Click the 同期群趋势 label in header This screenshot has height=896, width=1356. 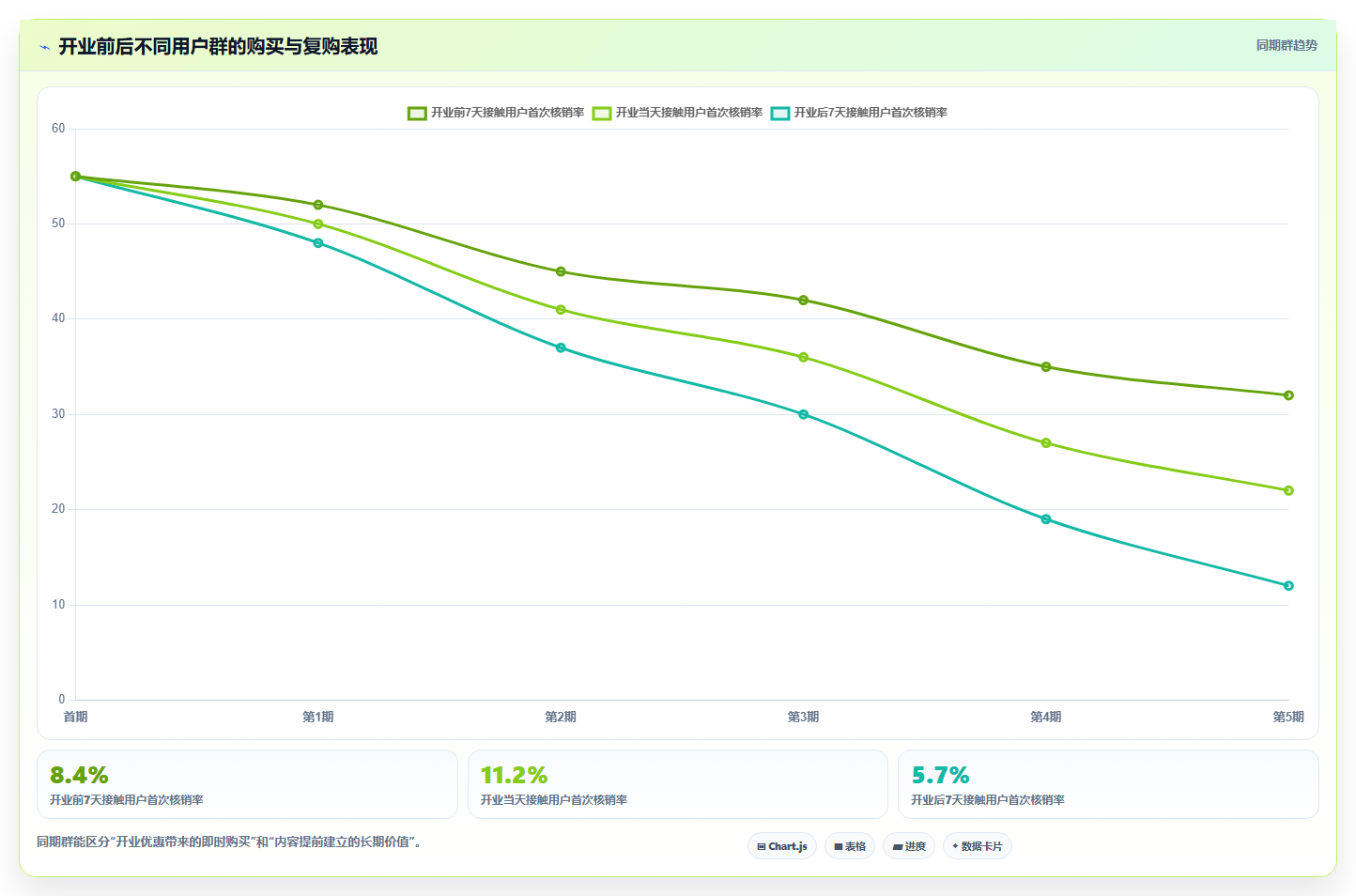click(x=1287, y=45)
